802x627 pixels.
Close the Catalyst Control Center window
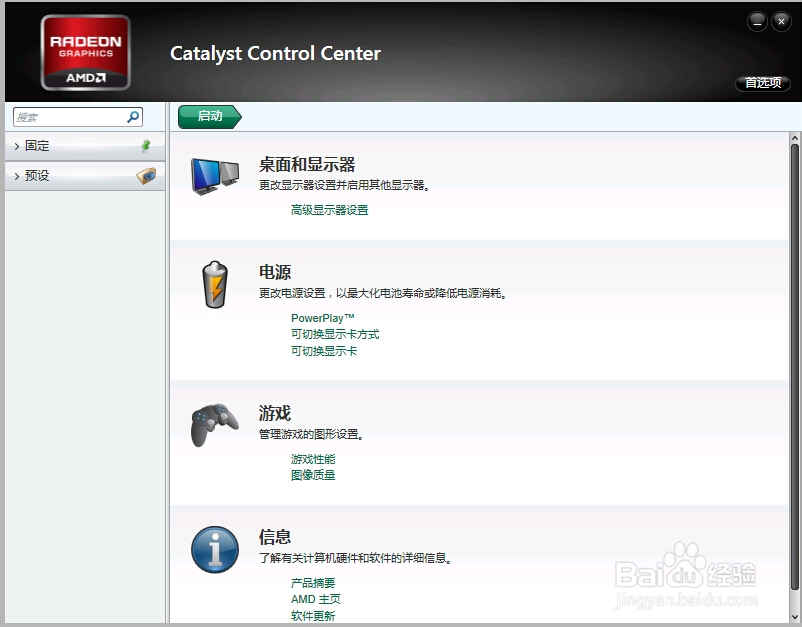coord(781,21)
